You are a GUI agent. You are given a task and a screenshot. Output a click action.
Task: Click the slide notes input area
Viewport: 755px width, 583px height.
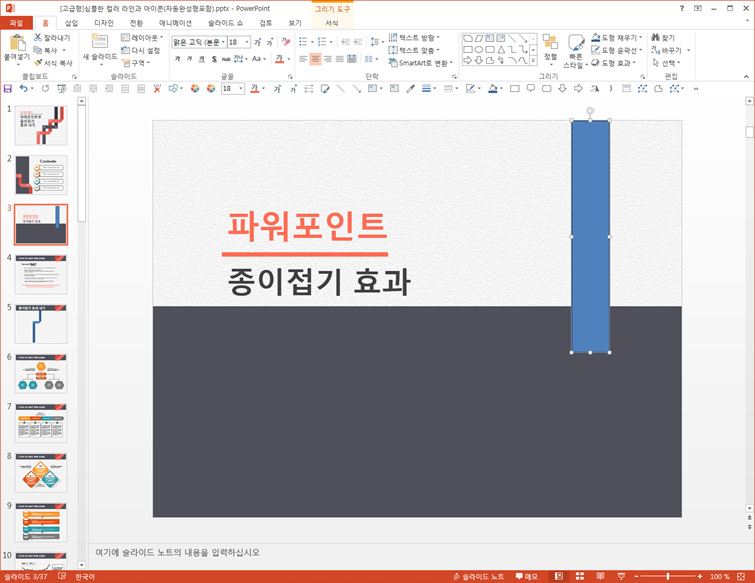(418, 553)
